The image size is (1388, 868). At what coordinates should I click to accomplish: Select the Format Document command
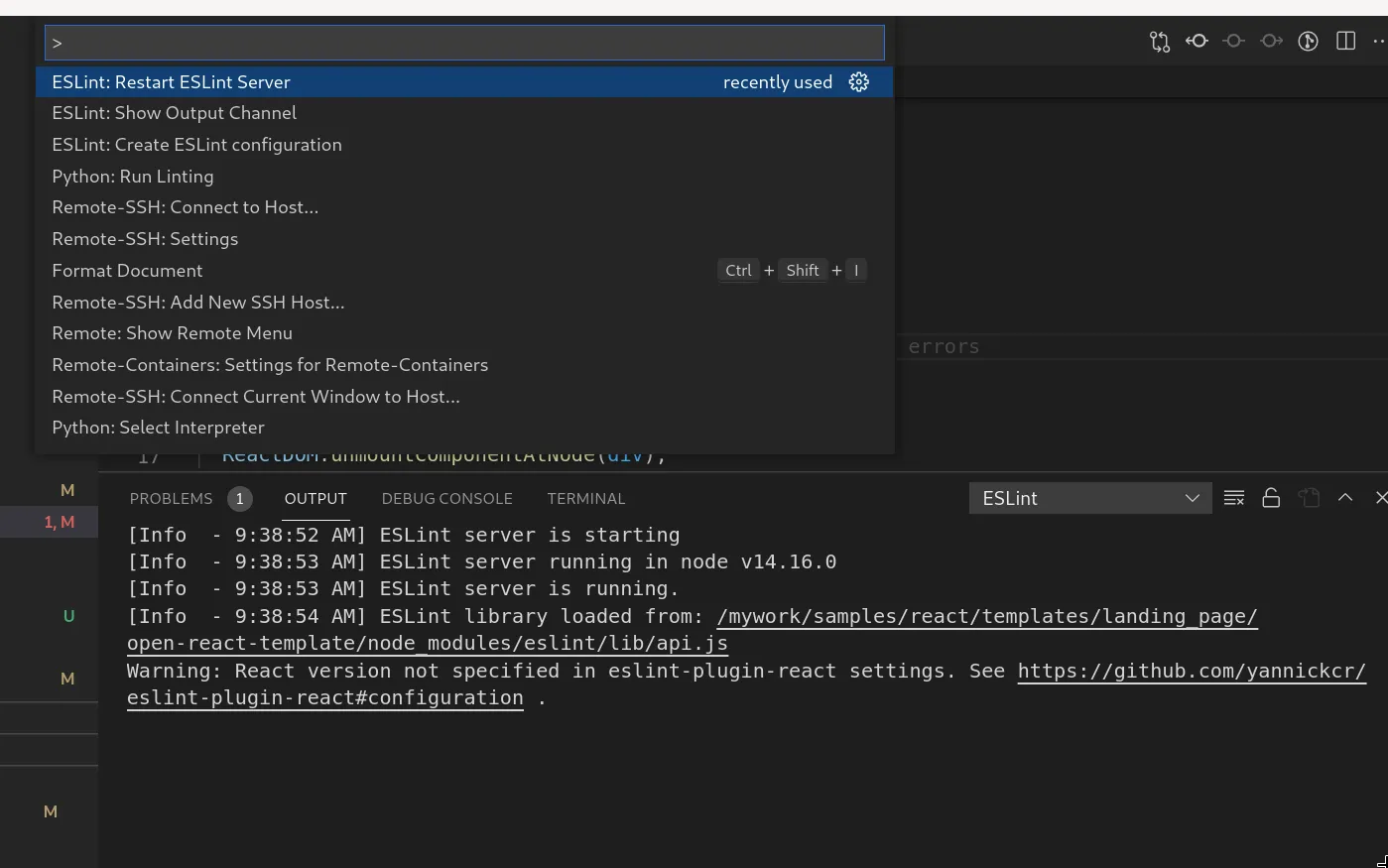coord(464,271)
